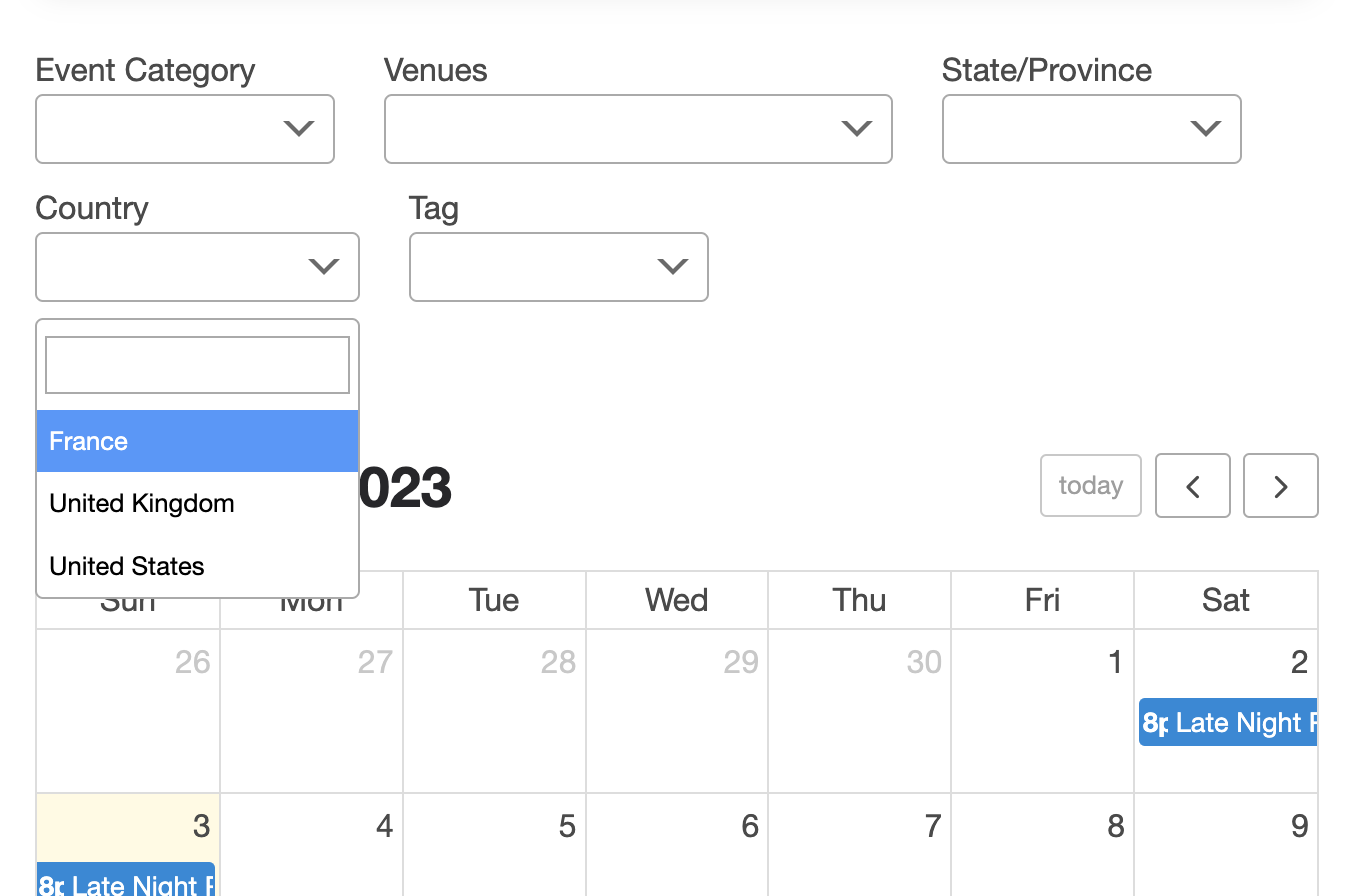Open the State/Province dropdown

pyautogui.click(x=1091, y=129)
